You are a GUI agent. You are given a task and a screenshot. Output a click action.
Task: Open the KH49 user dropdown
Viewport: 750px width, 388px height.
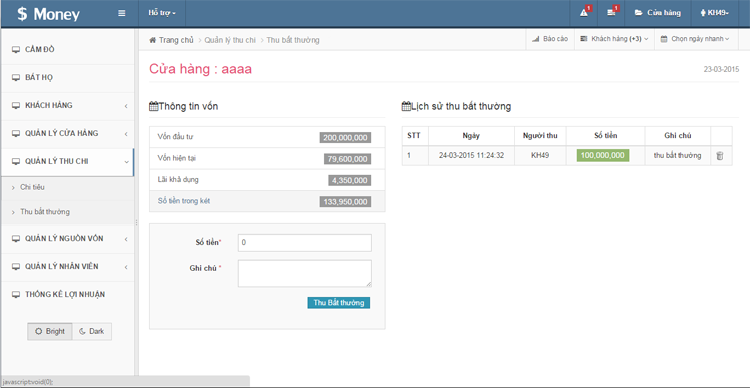[715, 13]
